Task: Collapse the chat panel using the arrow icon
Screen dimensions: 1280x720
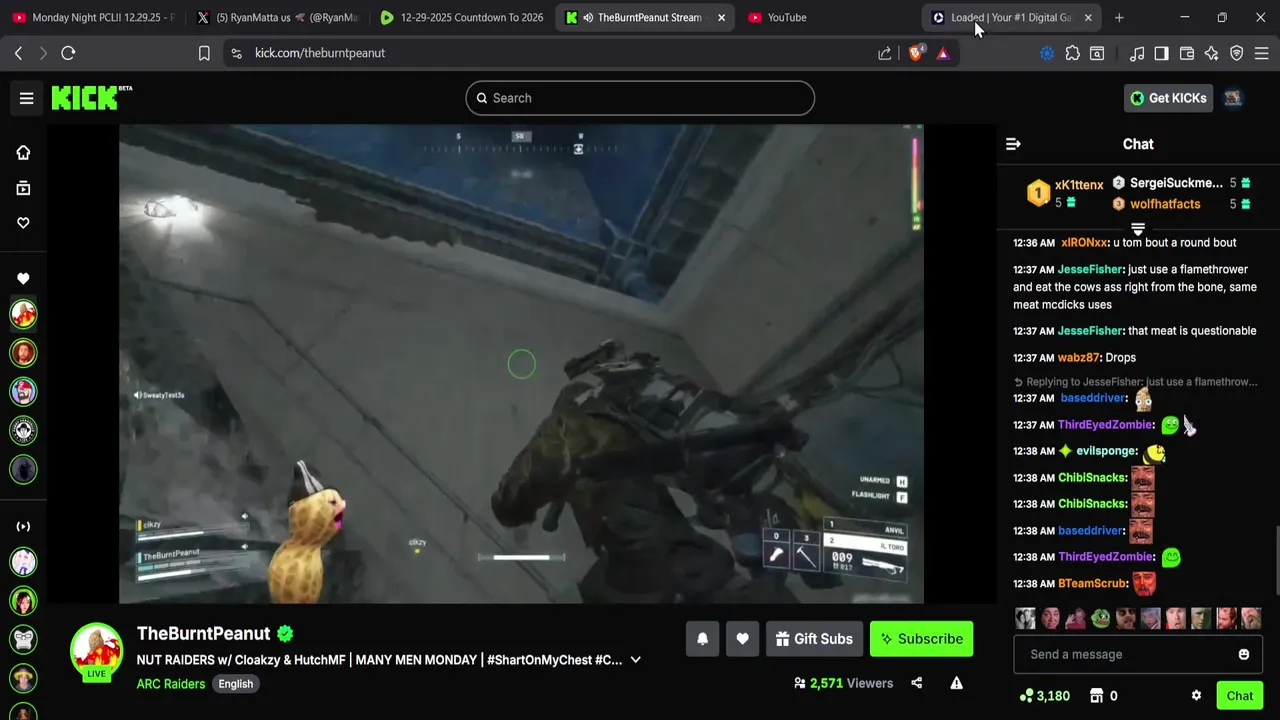Action: coord(1013,144)
